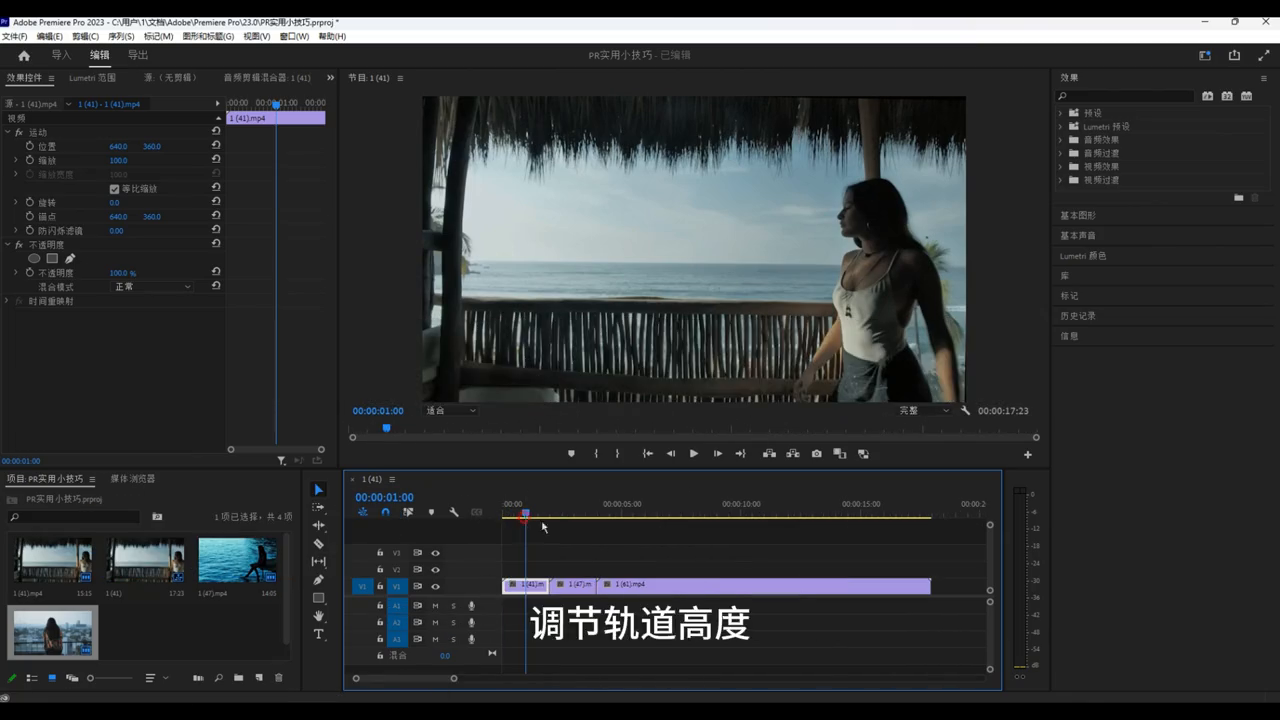Toggle lock on track V3
Viewport: 1280px width, 720px height.
pos(380,553)
